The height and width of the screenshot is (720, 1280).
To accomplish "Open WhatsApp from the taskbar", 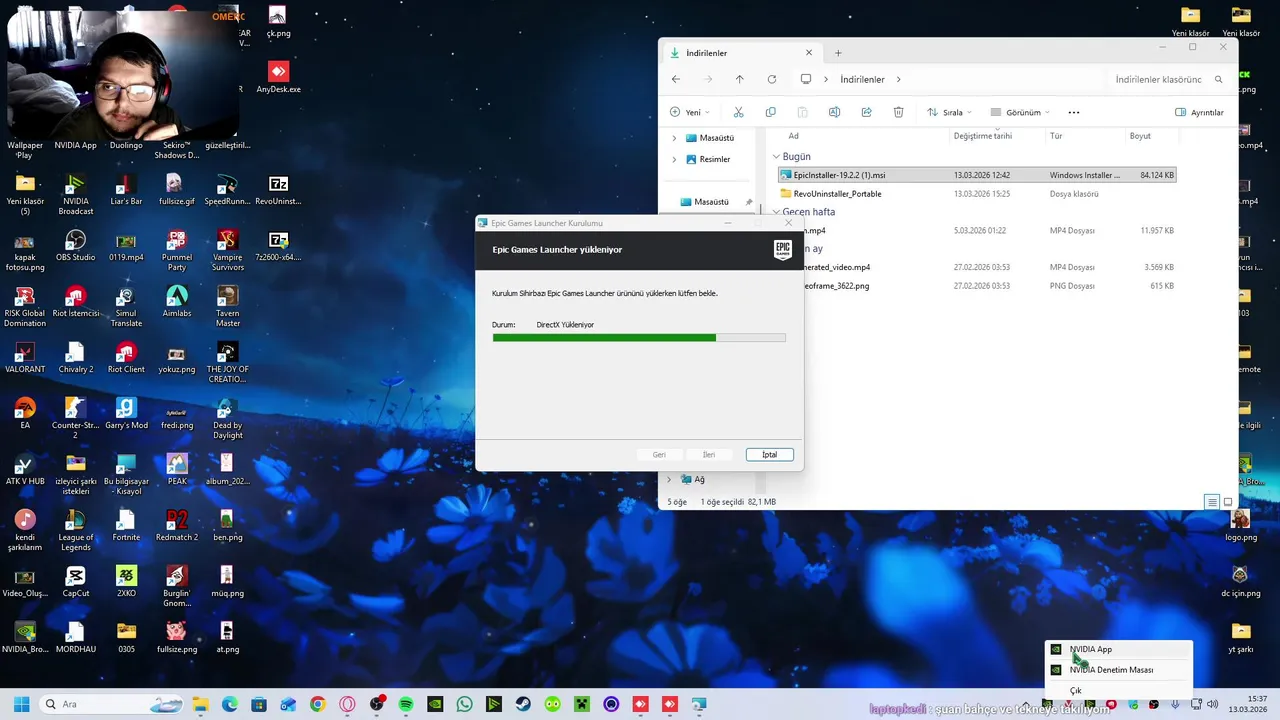I will point(464,704).
